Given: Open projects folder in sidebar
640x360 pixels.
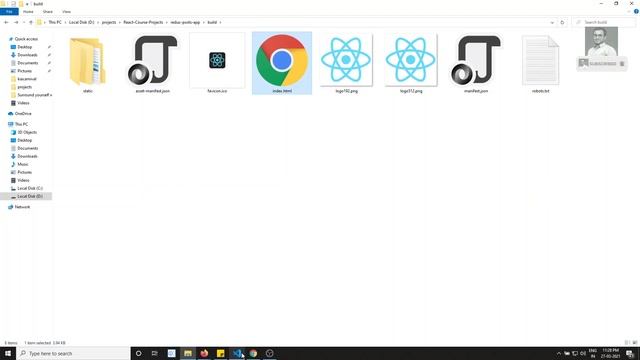Looking at the screenshot, I should (x=24, y=87).
